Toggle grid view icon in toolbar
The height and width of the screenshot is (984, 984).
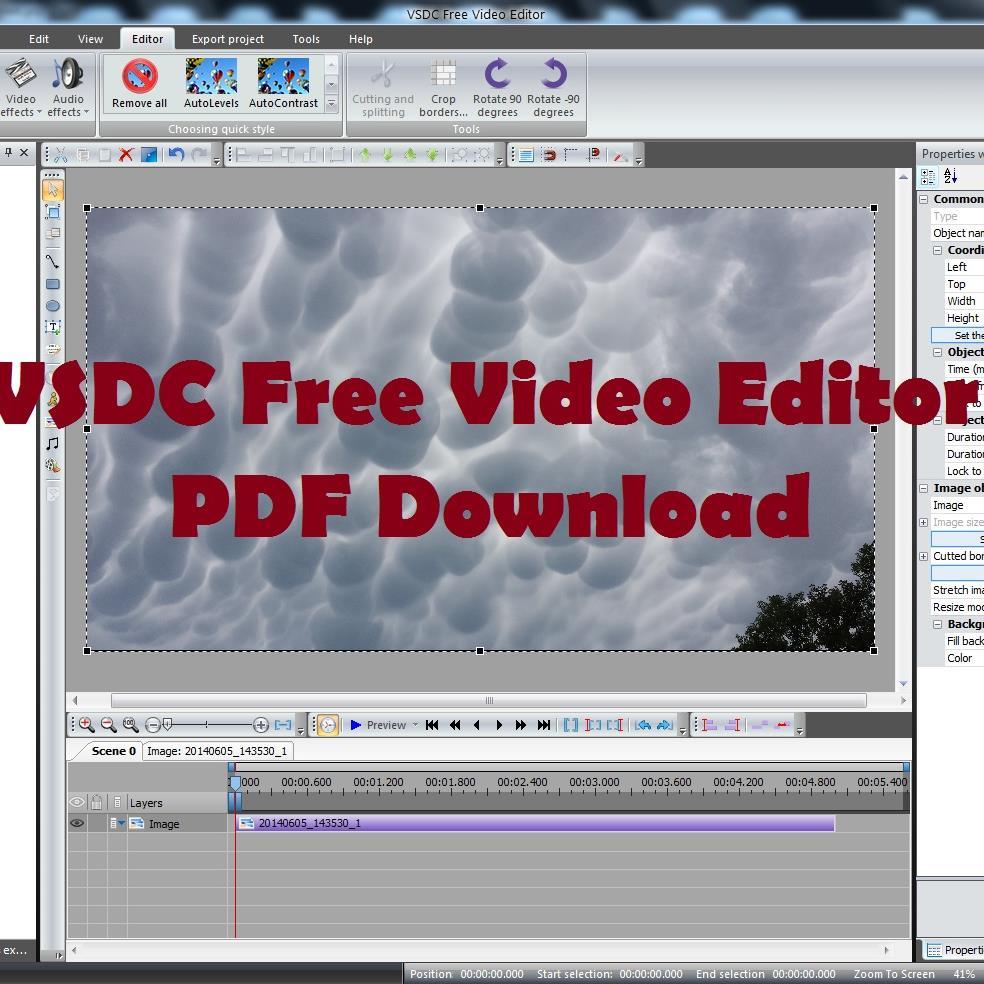(x=527, y=154)
